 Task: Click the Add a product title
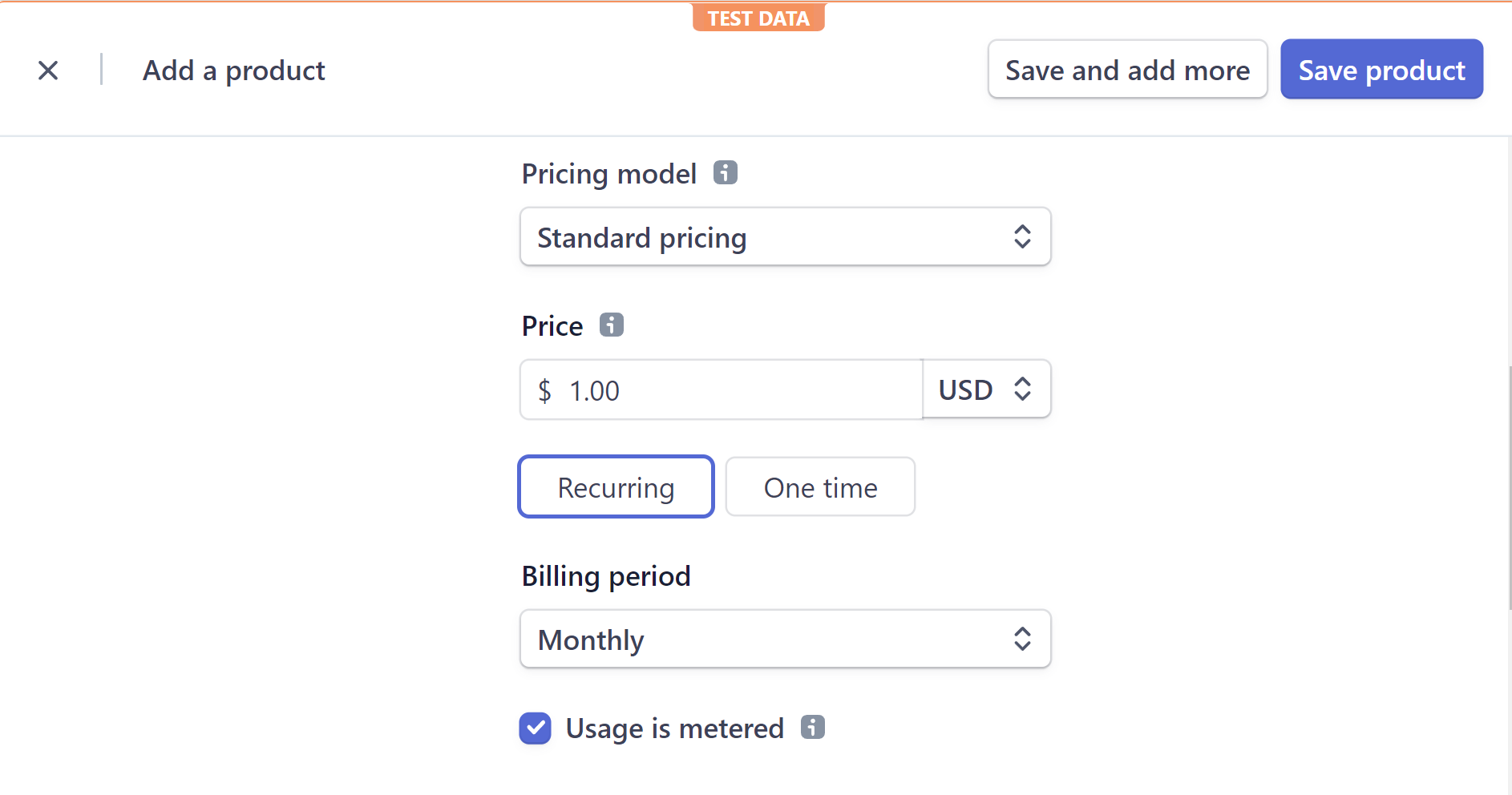point(233,71)
